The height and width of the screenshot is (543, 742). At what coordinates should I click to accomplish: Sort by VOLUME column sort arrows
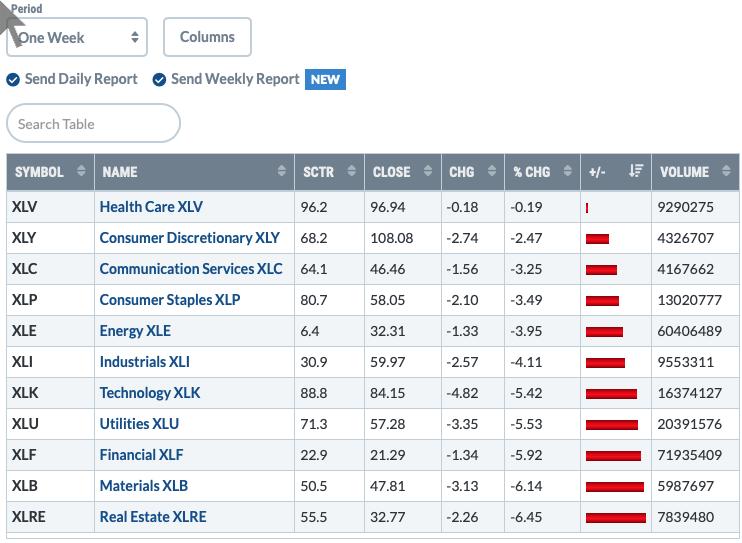coord(726,170)
